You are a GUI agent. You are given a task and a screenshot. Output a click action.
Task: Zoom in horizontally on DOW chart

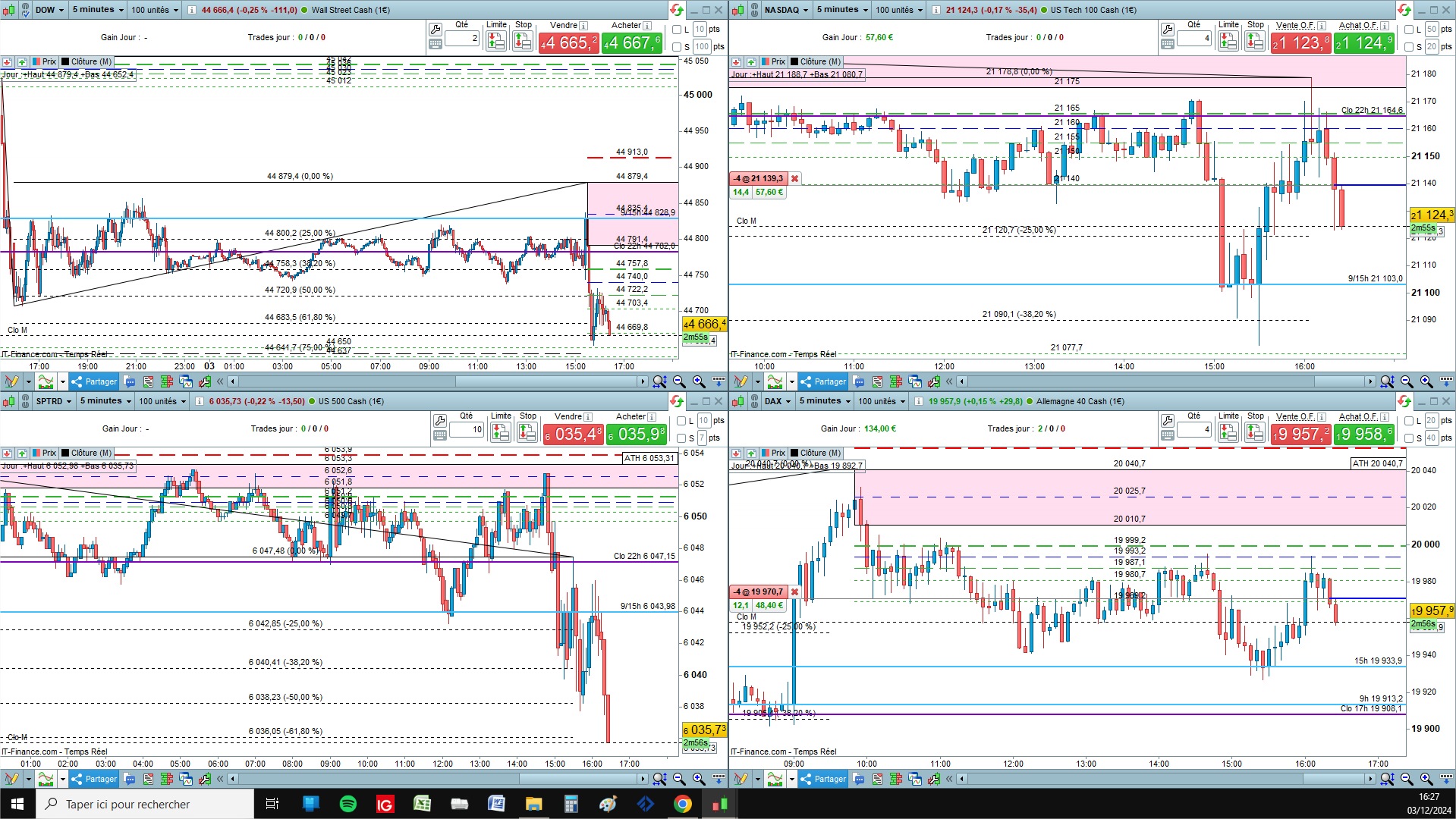pyautogui.click(x=699, y=381)
